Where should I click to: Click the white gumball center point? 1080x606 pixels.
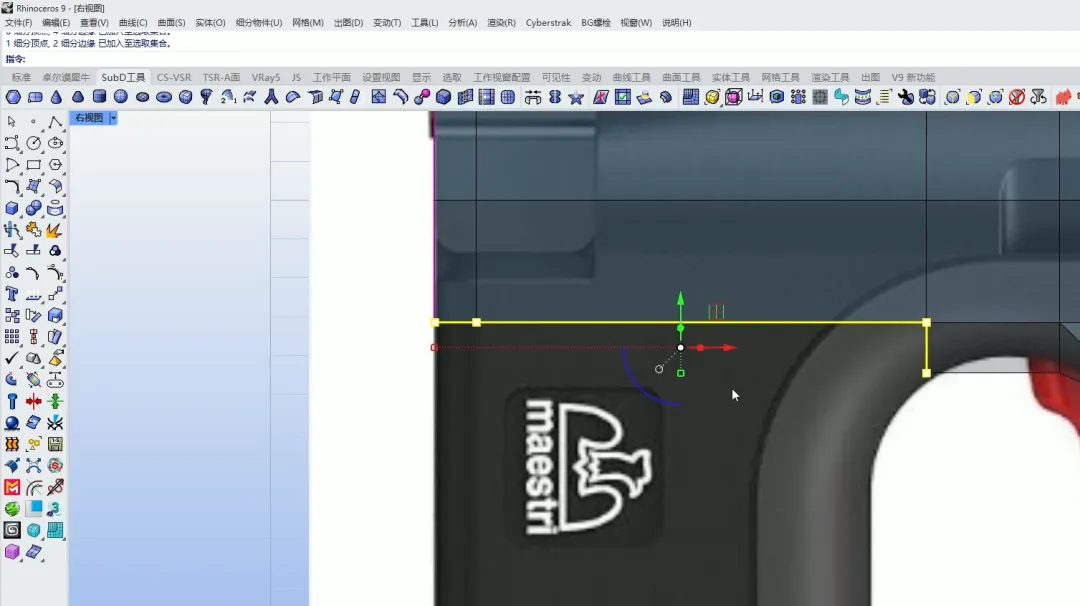tap(681, 348)
